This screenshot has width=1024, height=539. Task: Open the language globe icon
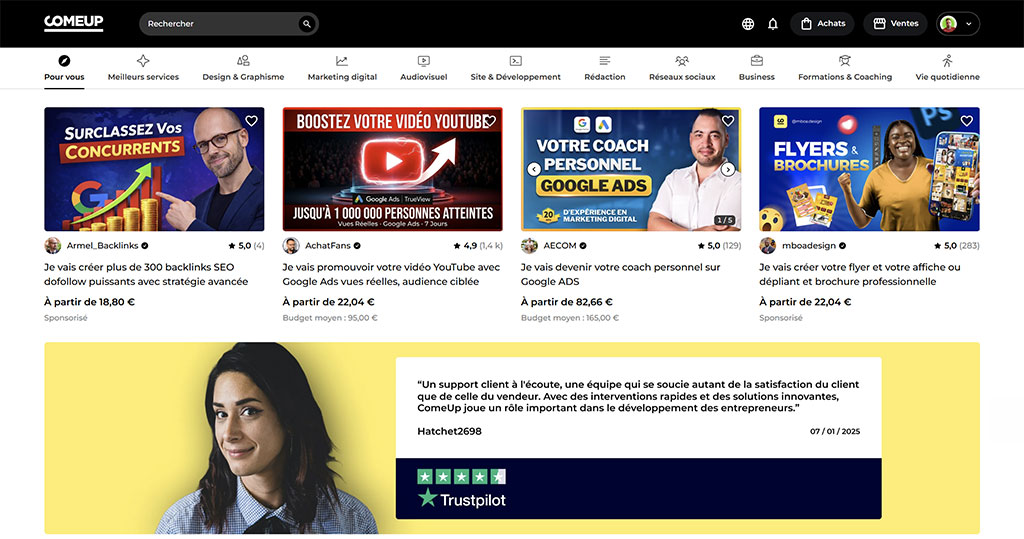(x=748, y=24)
